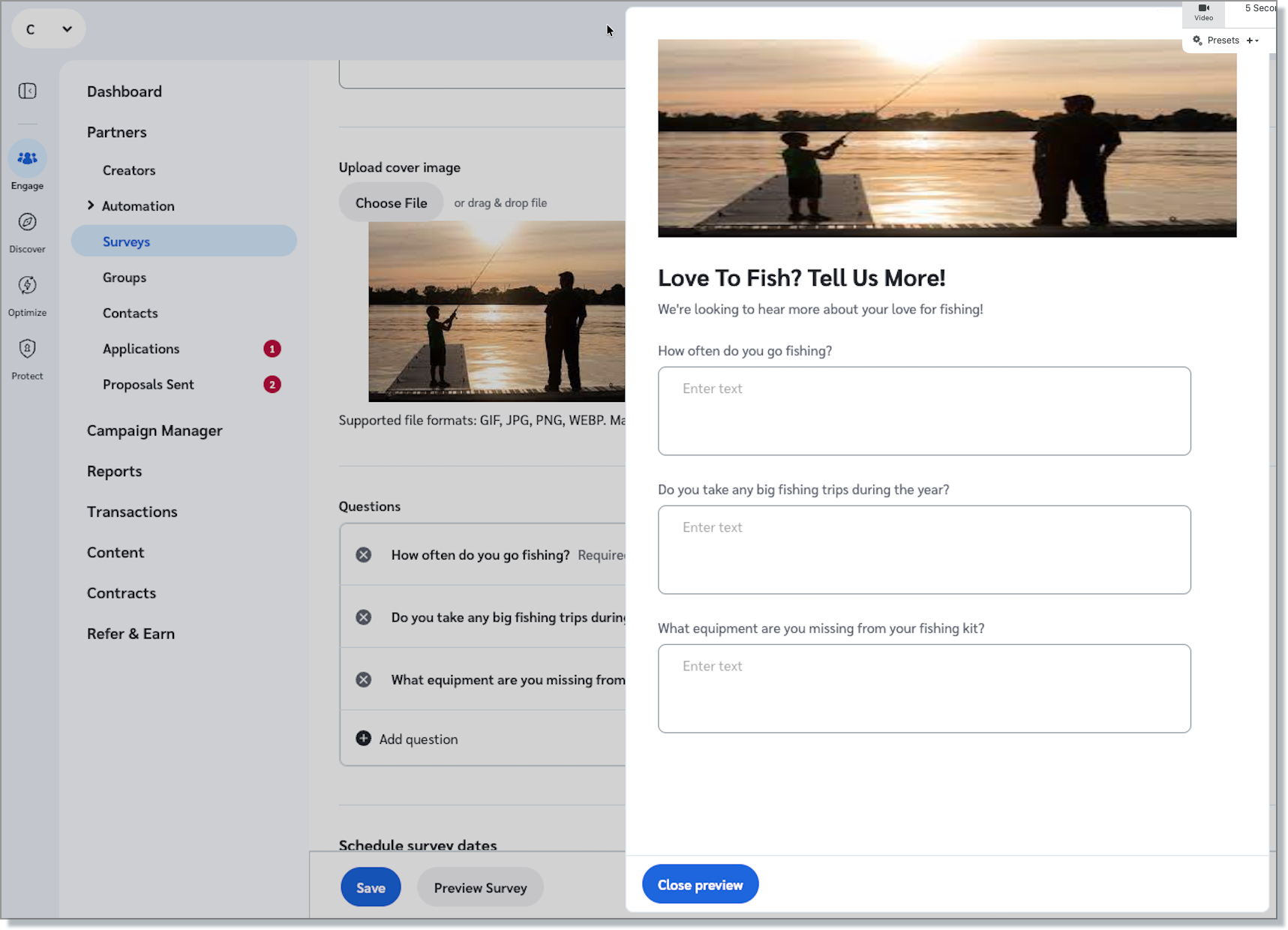The image size is (1288, 930).
Task: Click Choose File to upload cover image
Action: coord(391,203)
